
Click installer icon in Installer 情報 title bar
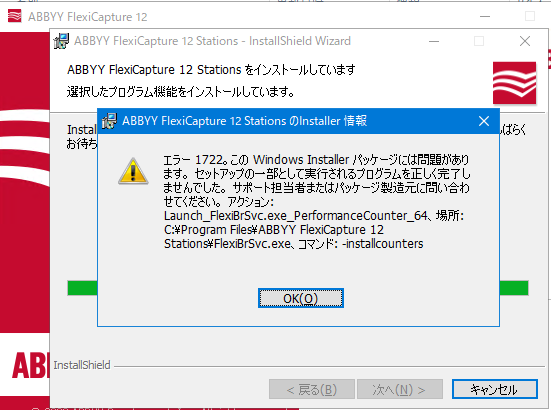pyautogui.click(x=109, y=121)
